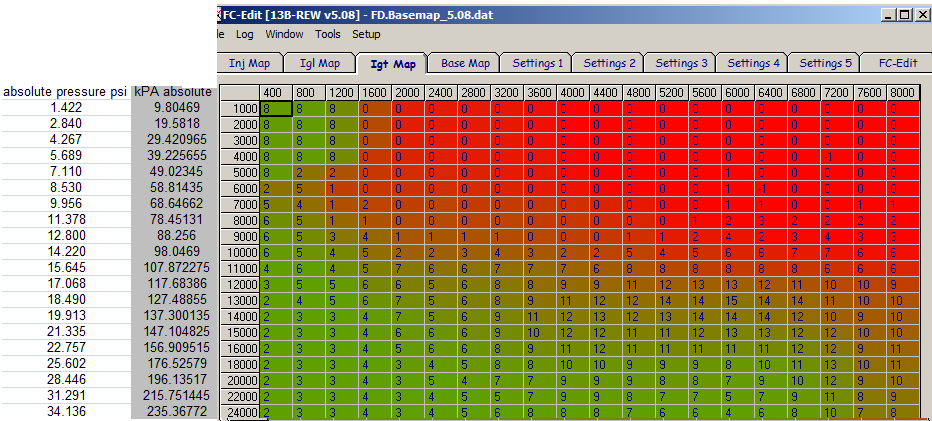Screen dimensions: 932x421
Task: Click the top-left corner cell of grid
Action: (x=240, y=93)
